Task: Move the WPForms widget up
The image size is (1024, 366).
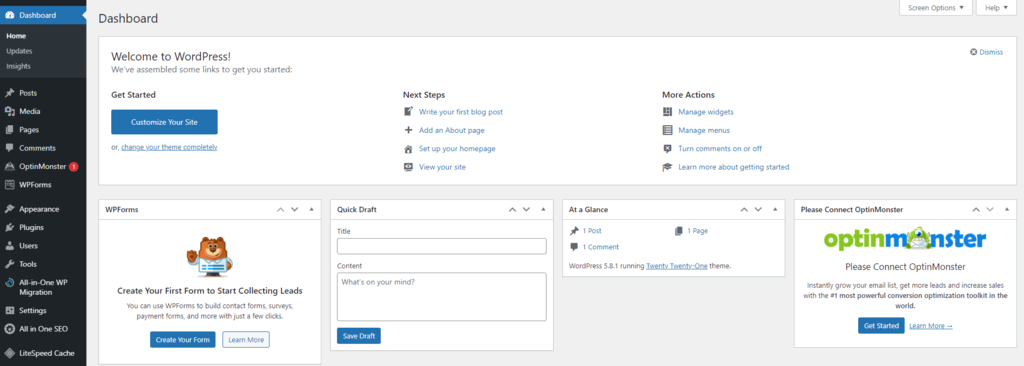Action: point(281,209)
